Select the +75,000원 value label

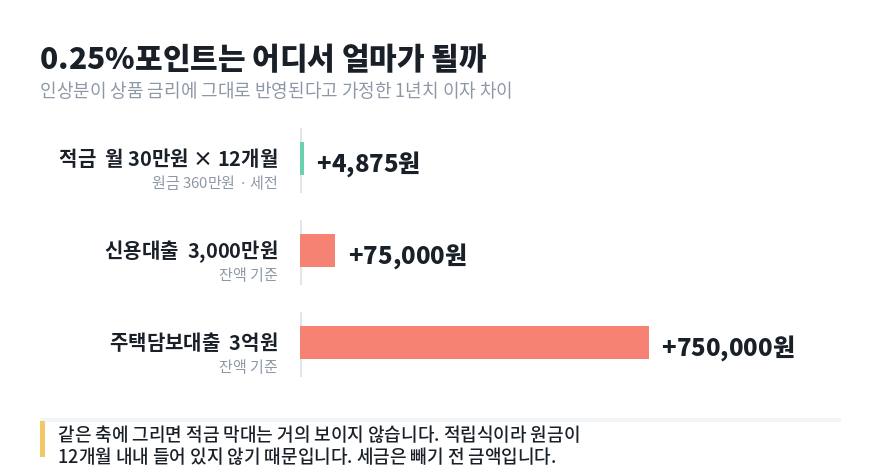pyautogui.click(x=407, y=255)
